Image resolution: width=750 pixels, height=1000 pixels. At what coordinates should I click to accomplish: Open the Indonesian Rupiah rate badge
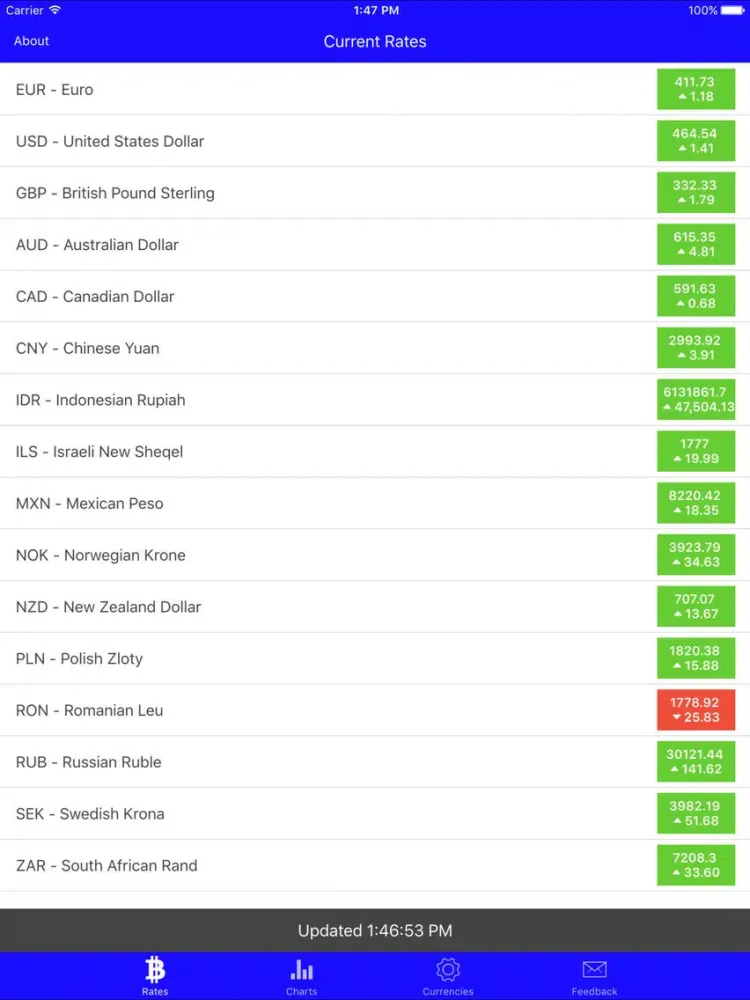[x=696, y=400]
